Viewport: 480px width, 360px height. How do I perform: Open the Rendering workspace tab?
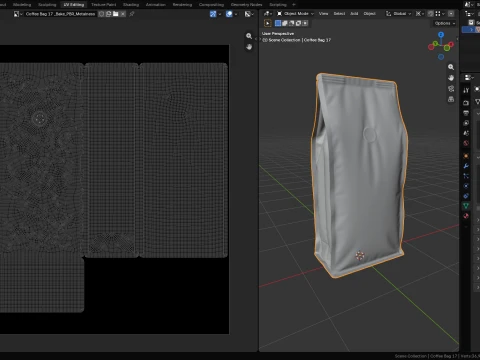(x=182, y=5)
